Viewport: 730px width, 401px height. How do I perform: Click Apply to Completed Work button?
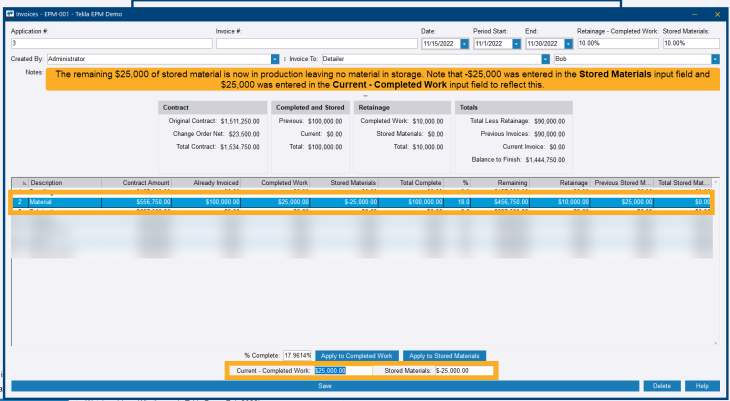tap(357, 355)
